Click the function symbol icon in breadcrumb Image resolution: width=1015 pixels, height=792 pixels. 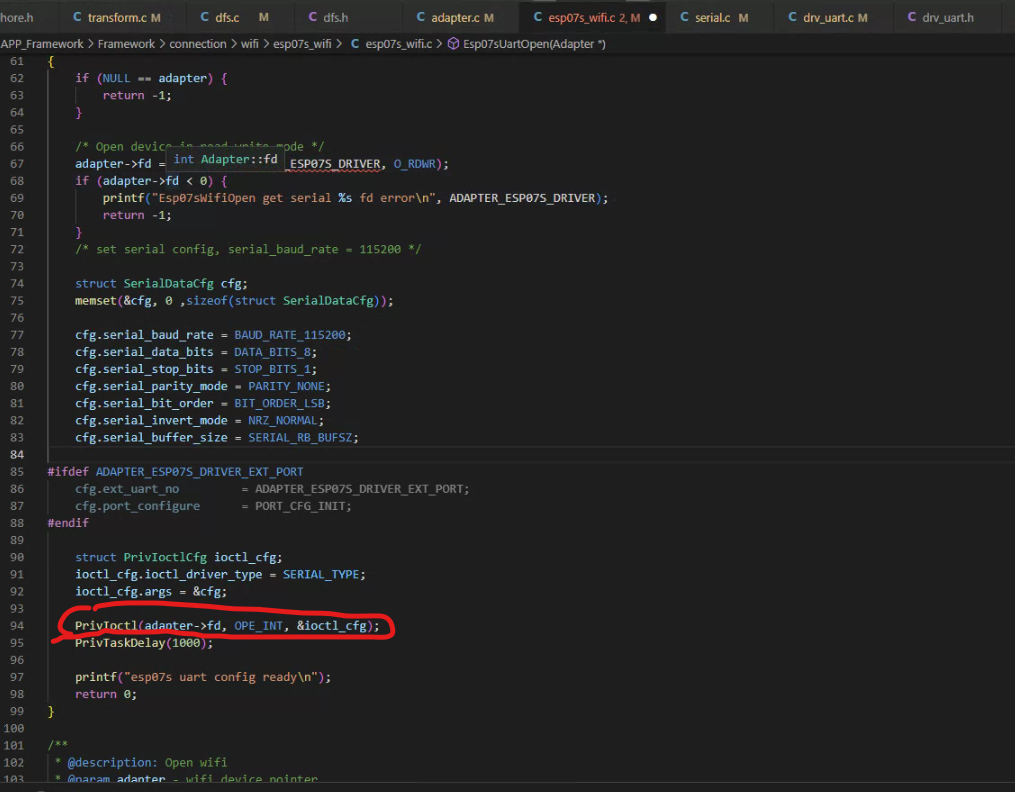[454, 43]
